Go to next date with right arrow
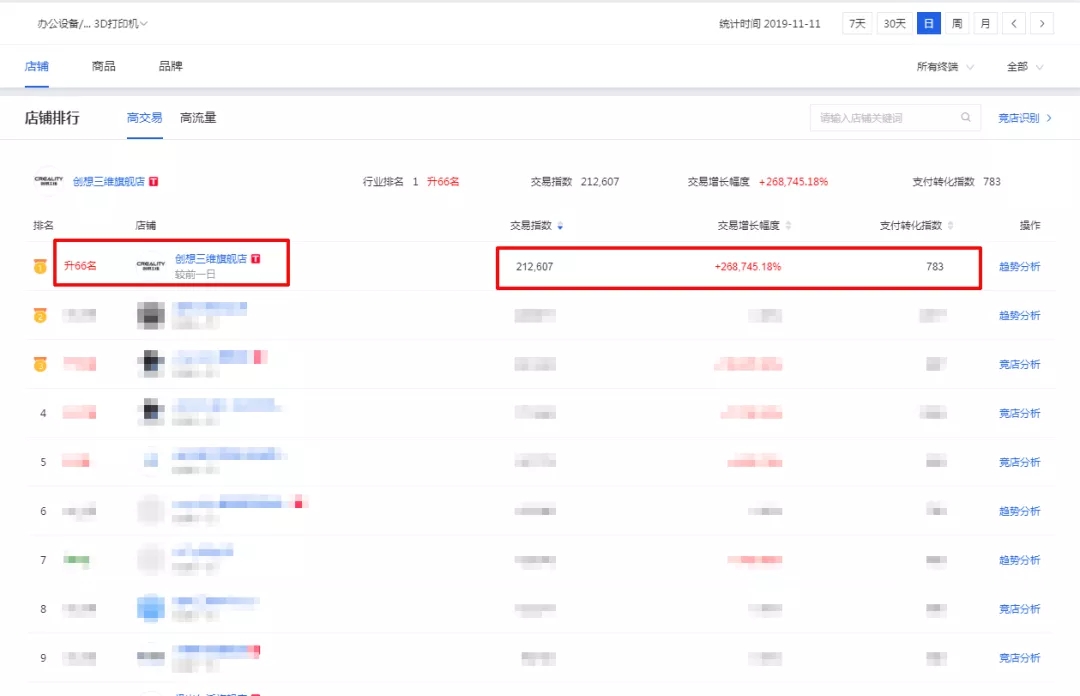 tap(1042, 23)
